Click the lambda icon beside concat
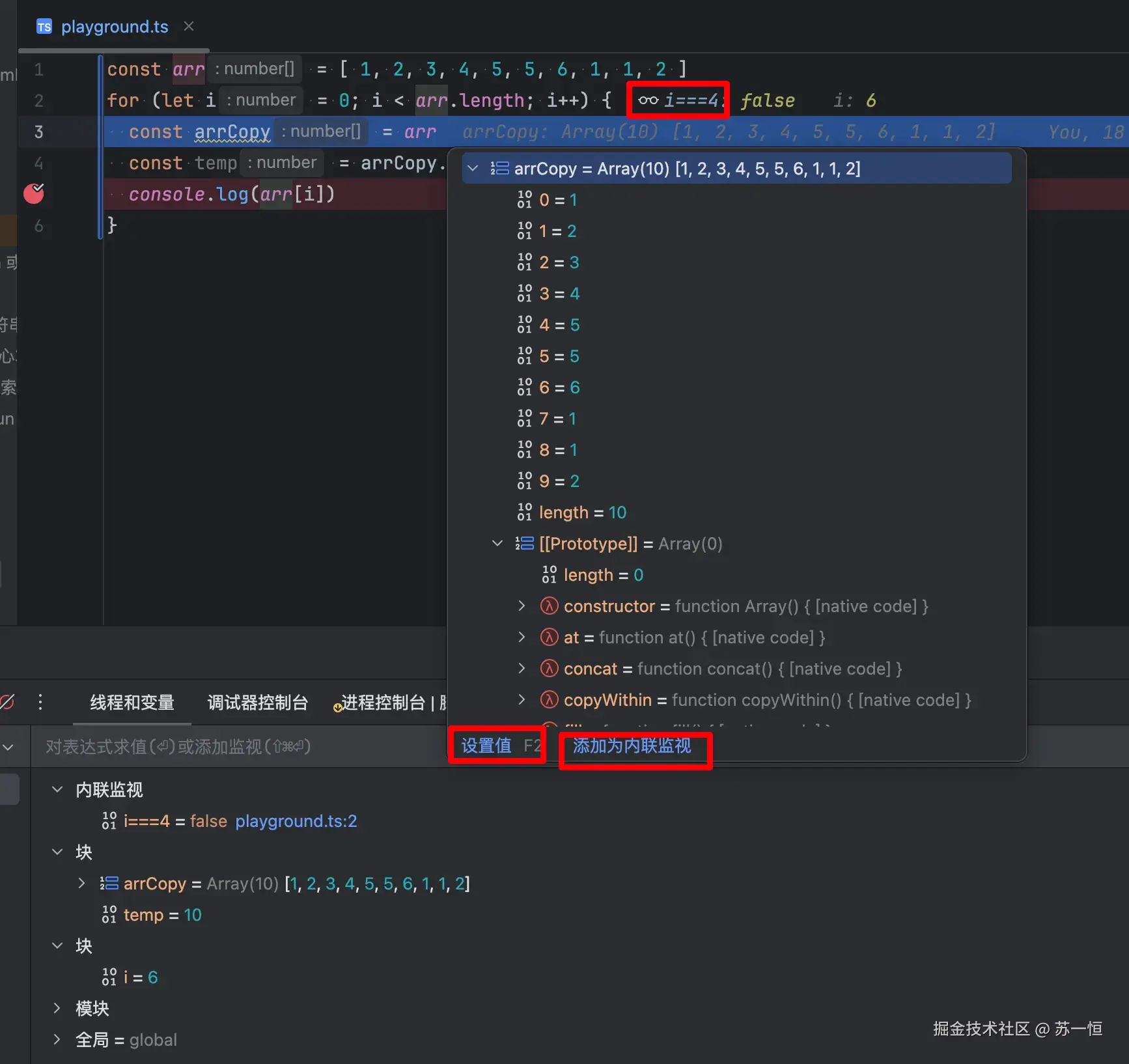 [550, 669]
